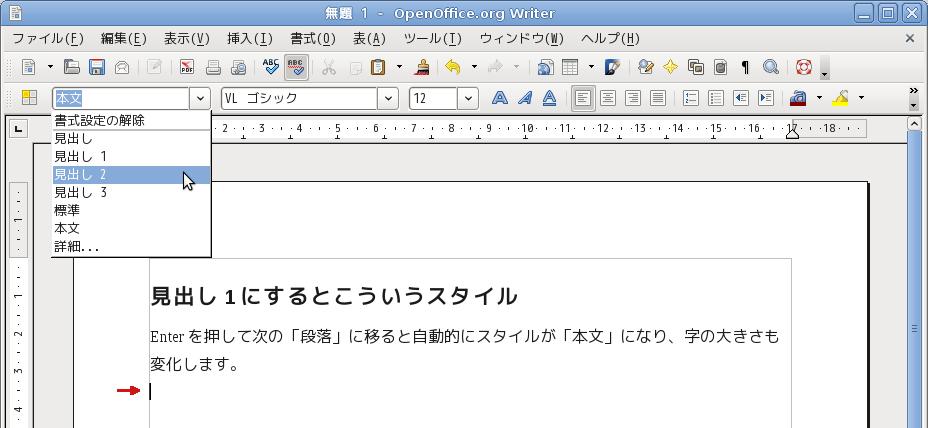
Task: Click the New document icon
Action: (x=28, y=67)
